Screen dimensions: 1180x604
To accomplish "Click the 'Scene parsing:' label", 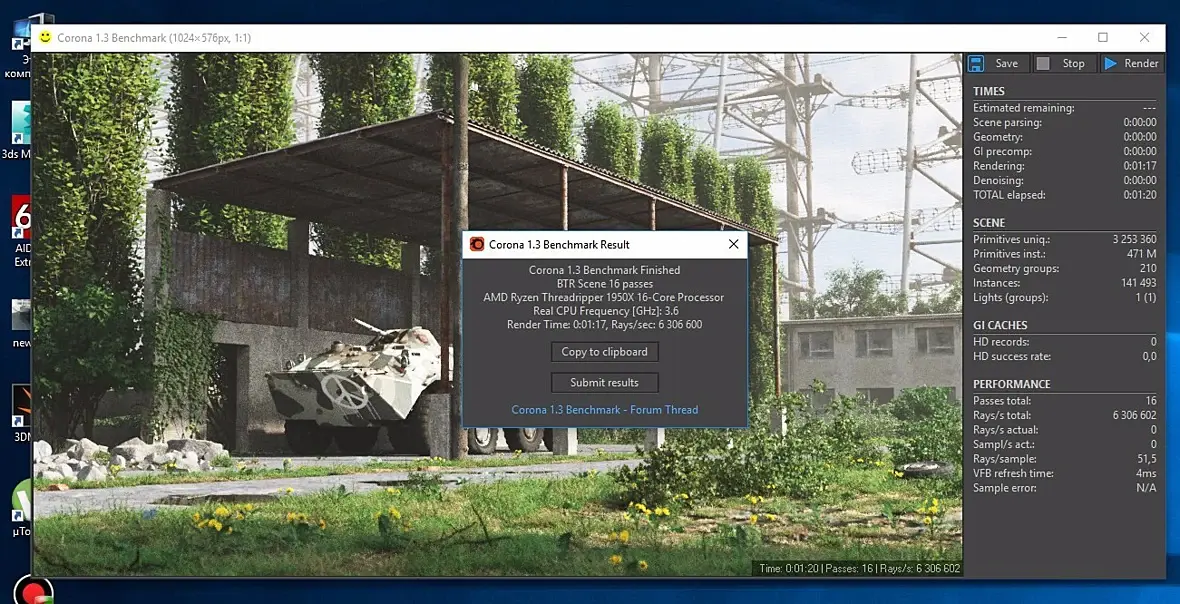I will 1006,122.
